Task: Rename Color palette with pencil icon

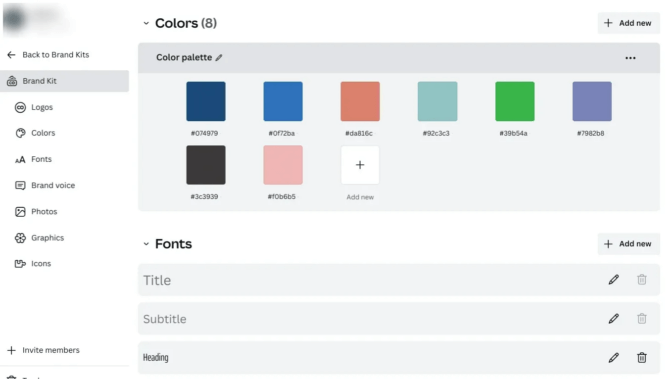Action: (x=219, y=57)
